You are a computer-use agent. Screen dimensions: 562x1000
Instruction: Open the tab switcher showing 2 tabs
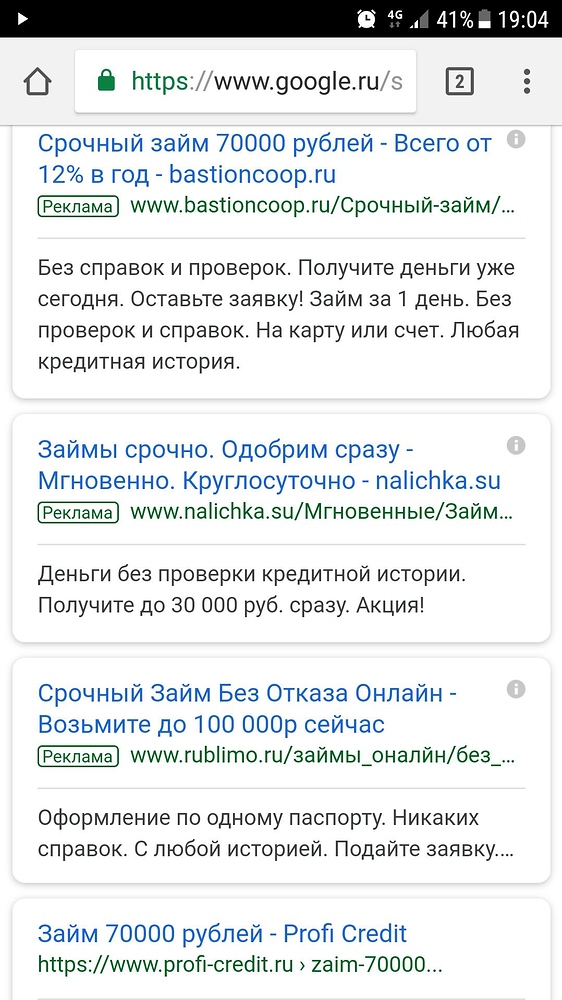[x=459, y=82]
